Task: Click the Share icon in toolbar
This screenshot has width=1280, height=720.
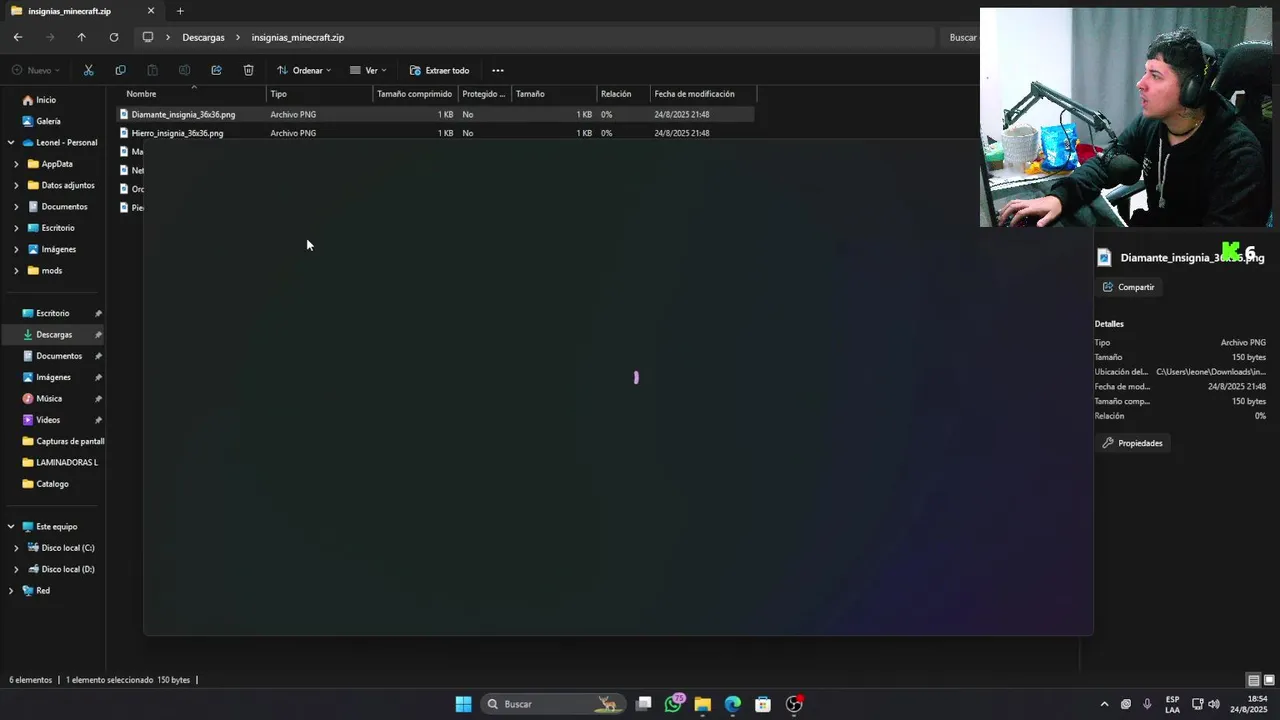Action: pos(216,70)
